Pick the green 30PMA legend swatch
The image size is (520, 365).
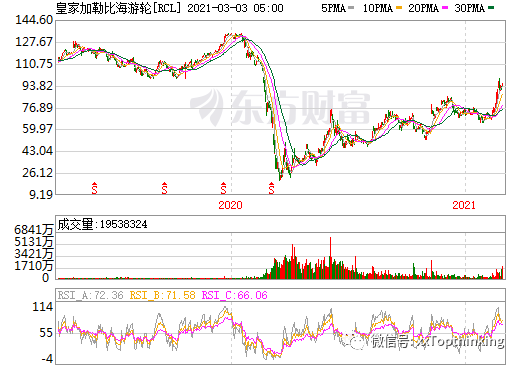tap(491, 8)
